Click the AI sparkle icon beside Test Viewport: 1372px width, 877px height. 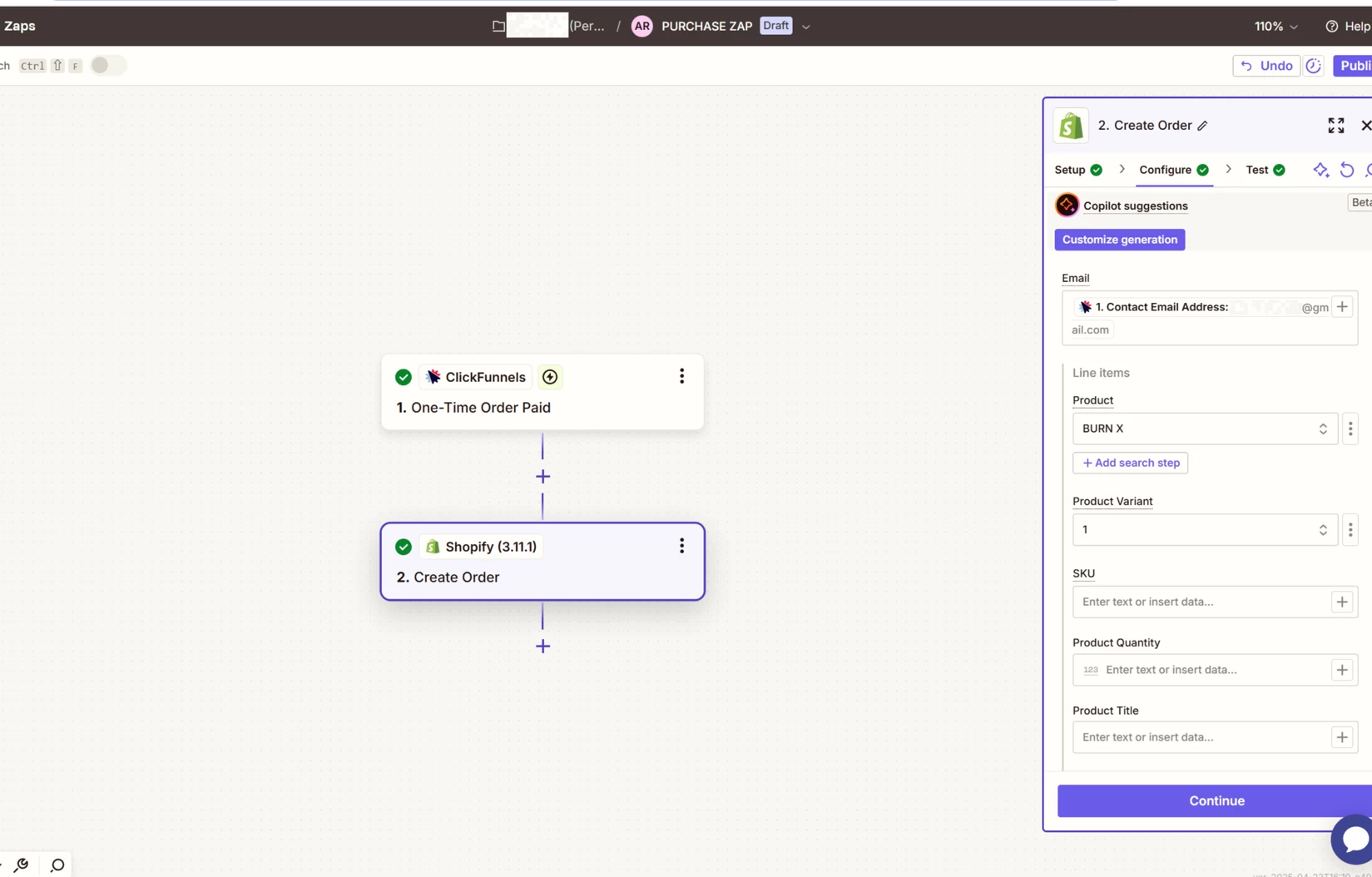[1321, 170]
